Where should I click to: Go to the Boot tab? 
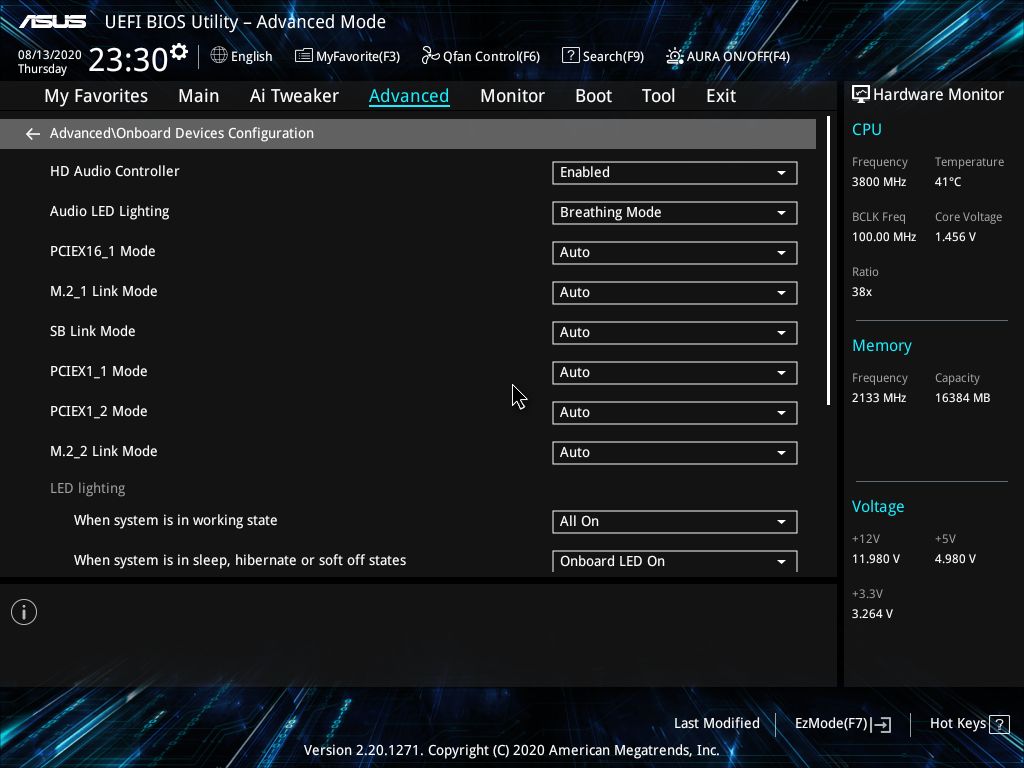pos(593,96)
